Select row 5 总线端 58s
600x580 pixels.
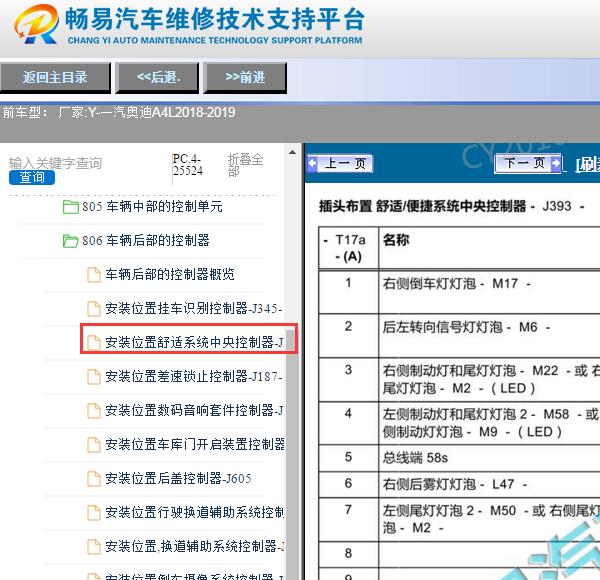[459, 458]
